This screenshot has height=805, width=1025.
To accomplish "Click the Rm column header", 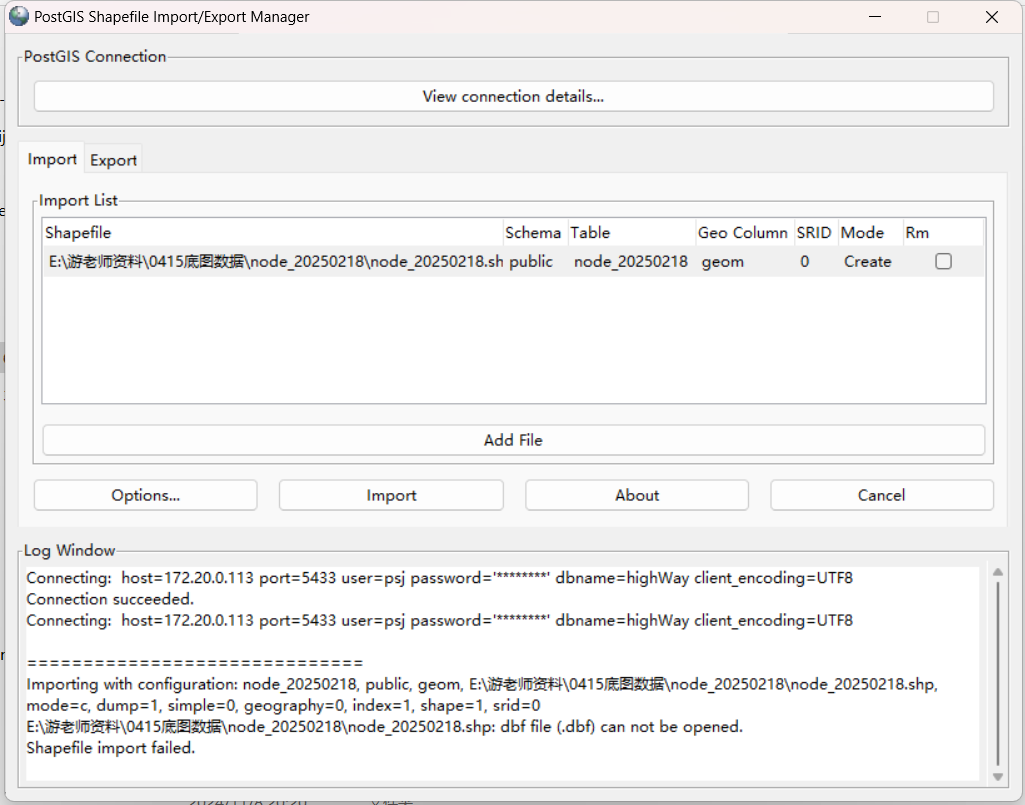I will pos(943,233).
